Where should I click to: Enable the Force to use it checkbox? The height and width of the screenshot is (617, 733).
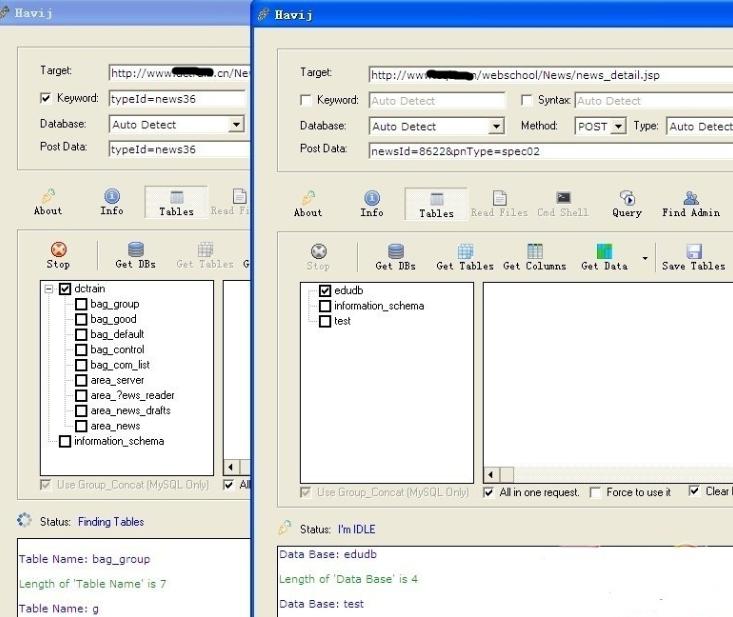click(595, 493)
